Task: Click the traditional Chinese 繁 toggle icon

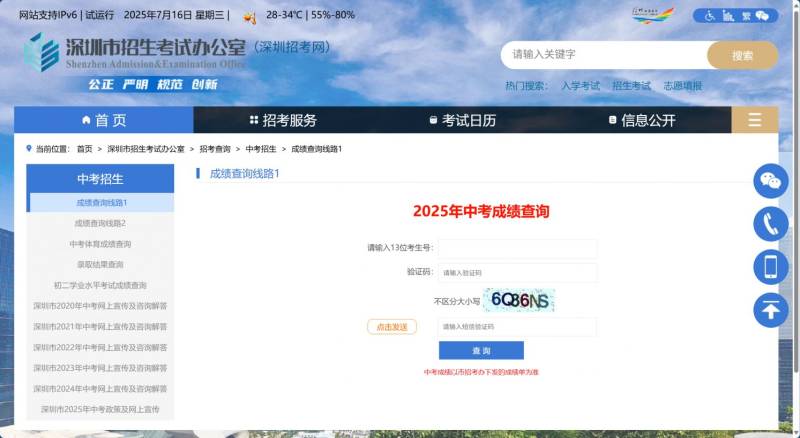Action: tap(745, 16)
